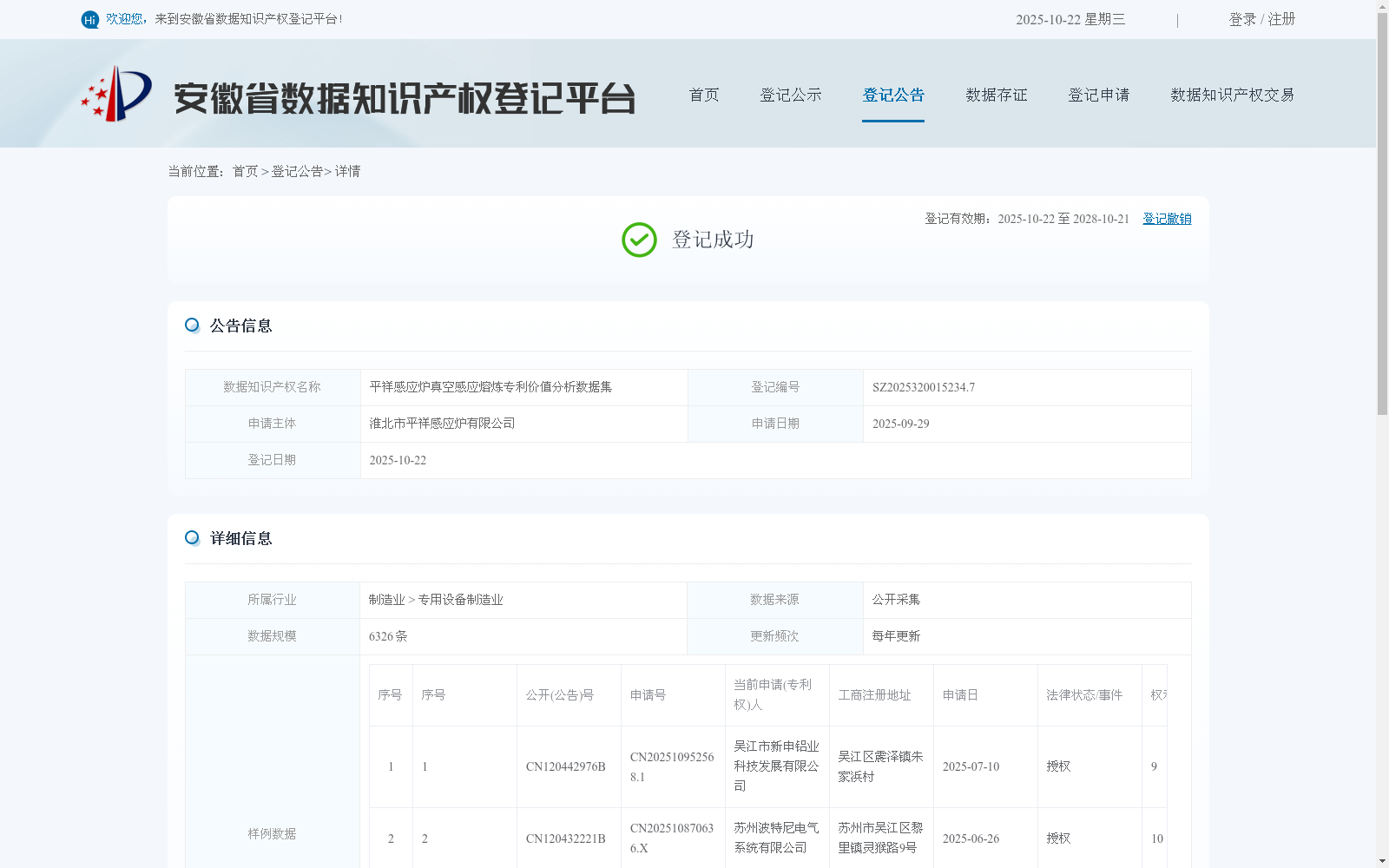Click the scrollbar down arrow
This screenshot has width=1389, height=868.
pos(1382,861)
